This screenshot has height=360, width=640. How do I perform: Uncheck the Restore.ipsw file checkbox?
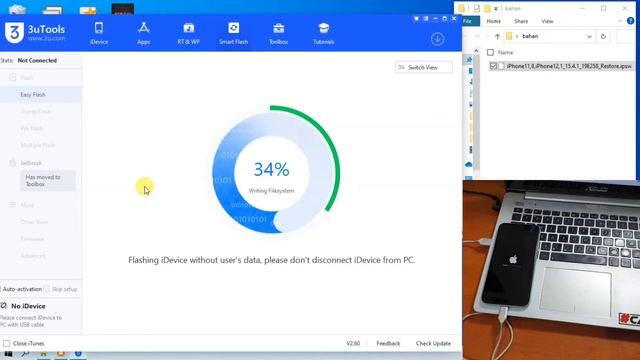493,66
